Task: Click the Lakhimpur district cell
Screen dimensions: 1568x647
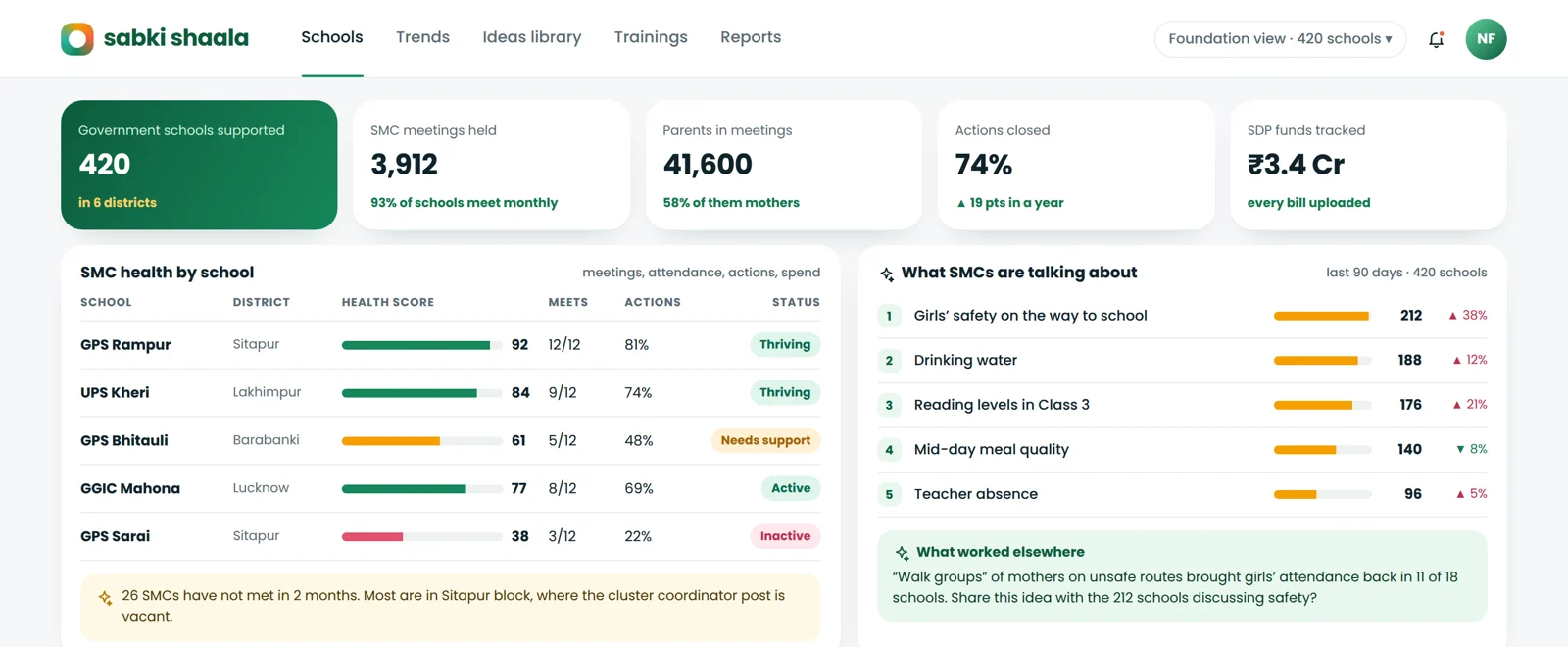Action: 267,392
